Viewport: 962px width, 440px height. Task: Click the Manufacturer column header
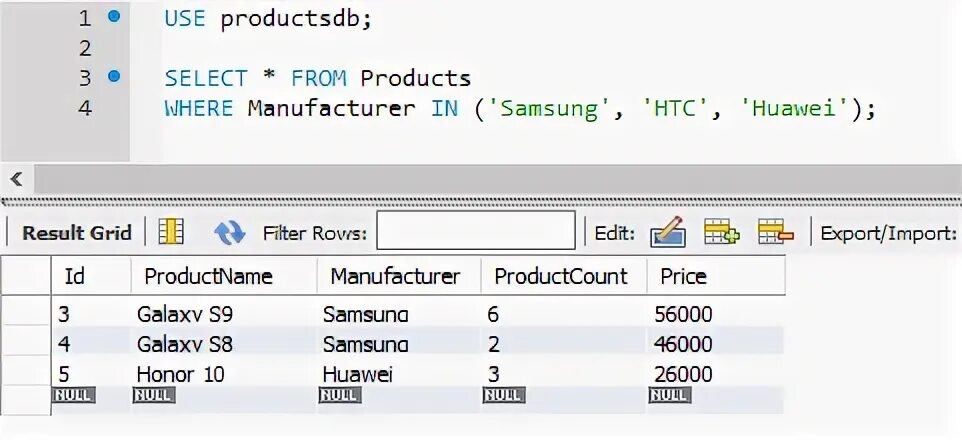395,277
